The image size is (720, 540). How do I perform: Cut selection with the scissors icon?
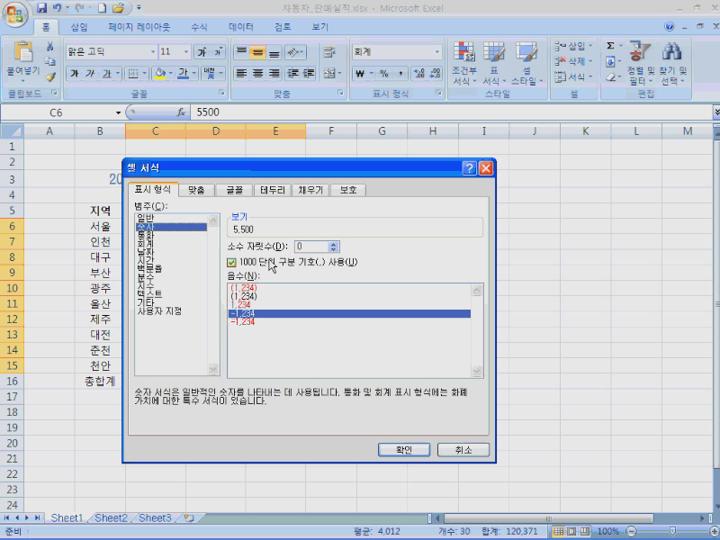(50, 47)
